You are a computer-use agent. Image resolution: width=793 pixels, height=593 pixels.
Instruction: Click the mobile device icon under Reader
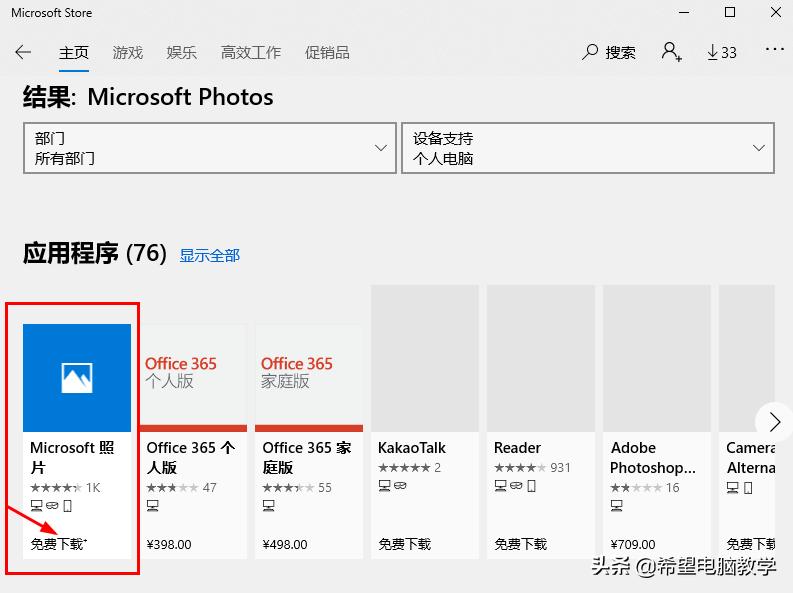tap(532, 486)
